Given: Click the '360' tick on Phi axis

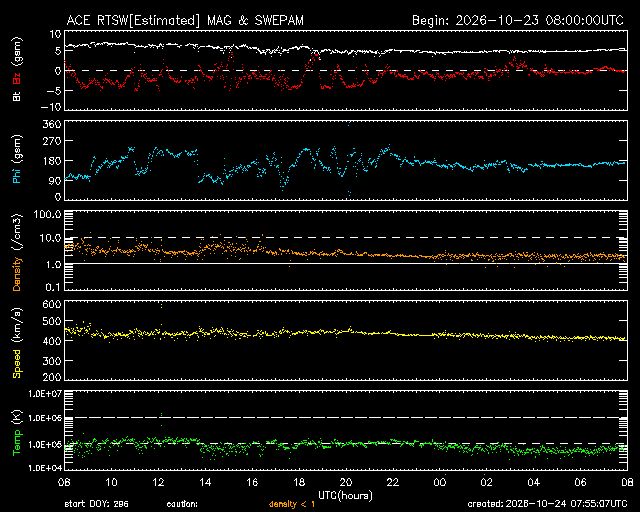Looking at the screenshot, I should coord(52,124).
